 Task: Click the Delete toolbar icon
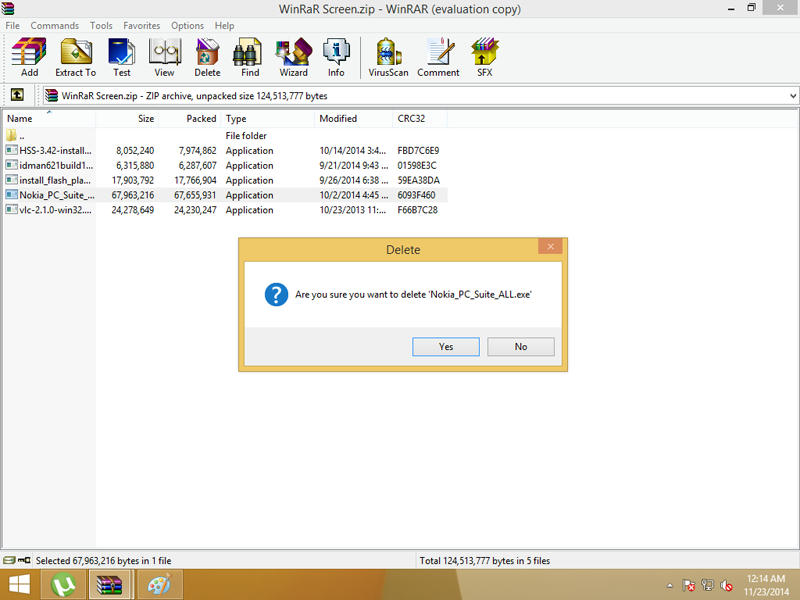(207, 57)
